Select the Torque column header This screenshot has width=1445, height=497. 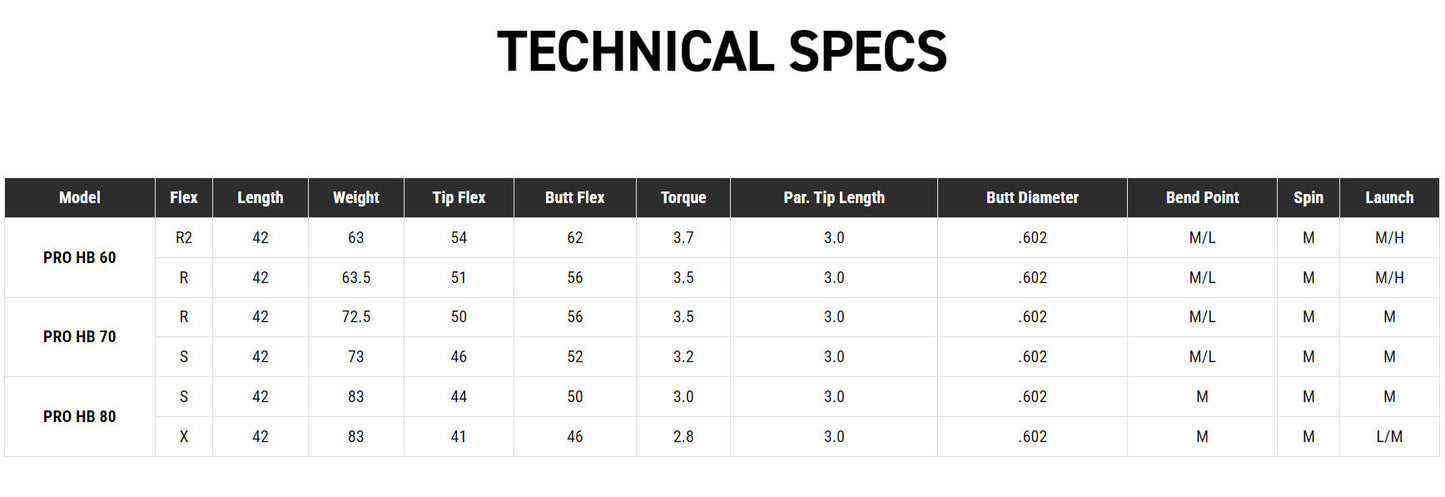[683, 198]
